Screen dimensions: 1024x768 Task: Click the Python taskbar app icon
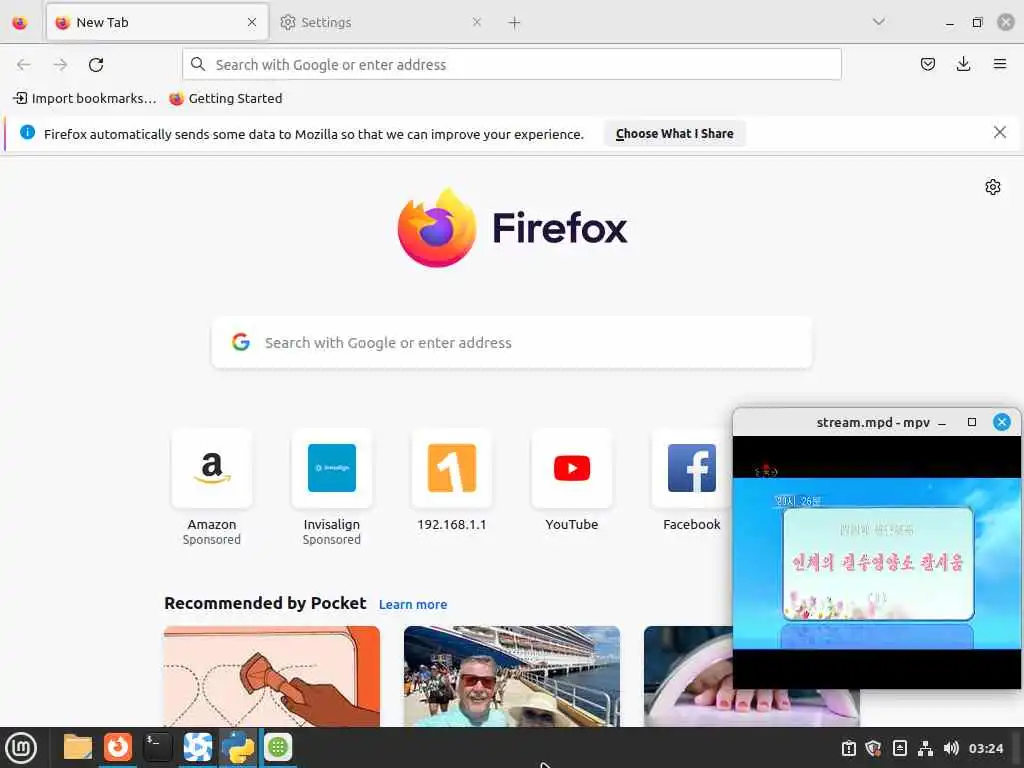click(238, 747)
